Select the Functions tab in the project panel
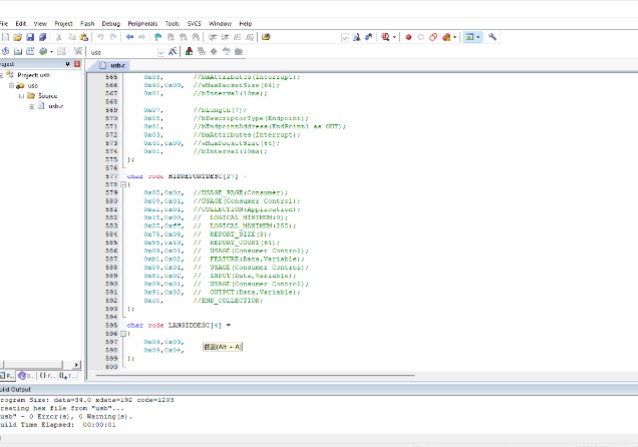 coord(46,375)
